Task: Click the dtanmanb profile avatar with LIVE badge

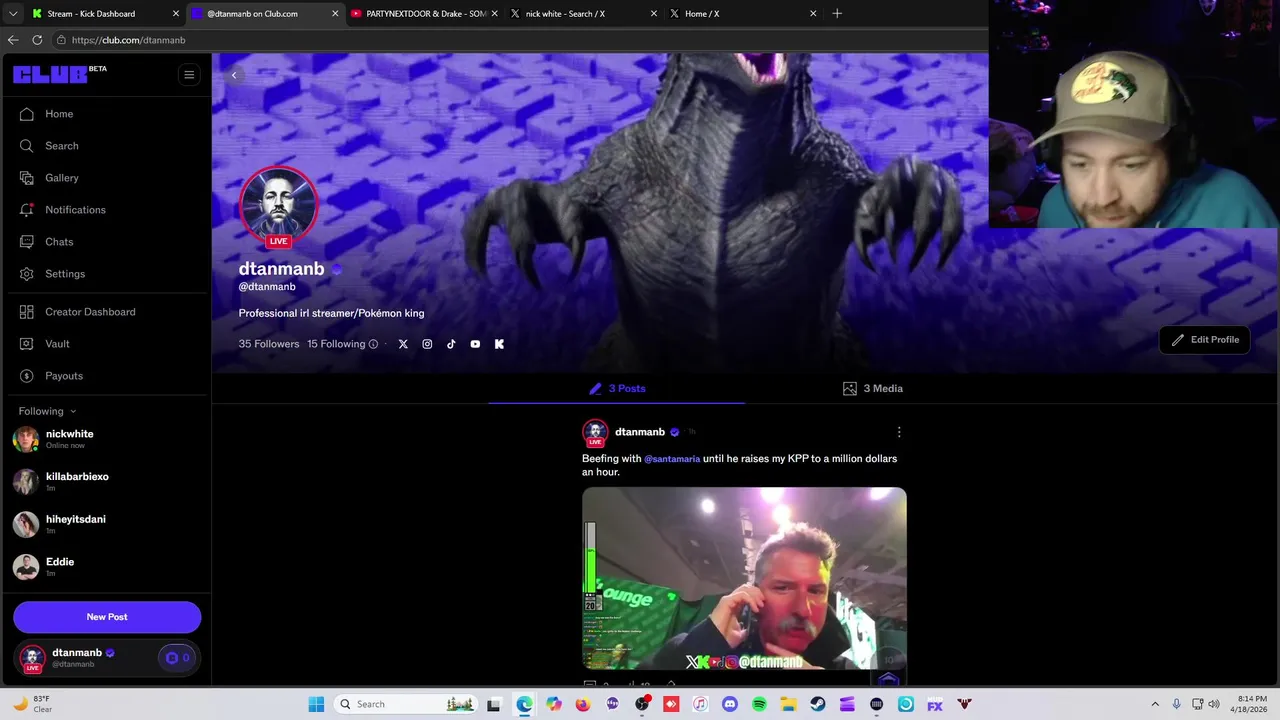Action: 279,206
